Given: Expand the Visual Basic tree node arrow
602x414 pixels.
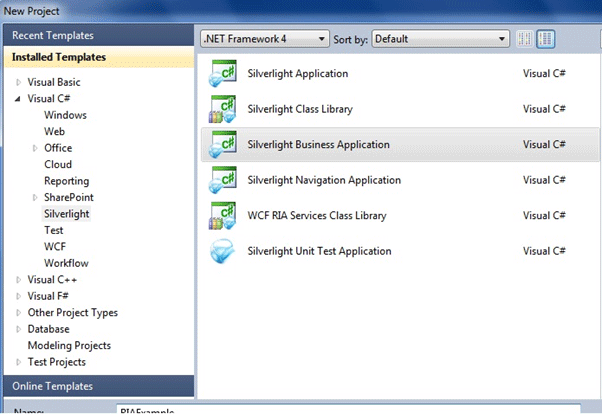Looking at the screenshot, I should point(18,82).
